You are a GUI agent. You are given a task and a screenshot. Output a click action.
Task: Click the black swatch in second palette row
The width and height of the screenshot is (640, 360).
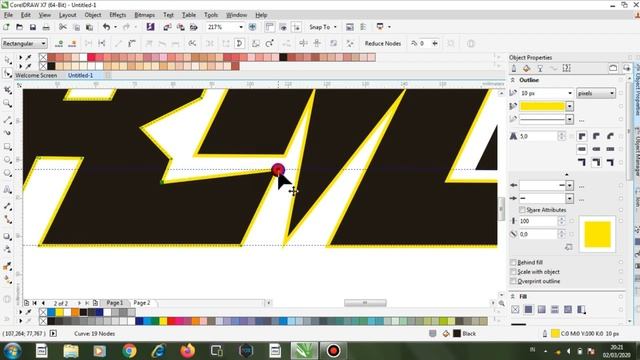(x=51, y=66)
